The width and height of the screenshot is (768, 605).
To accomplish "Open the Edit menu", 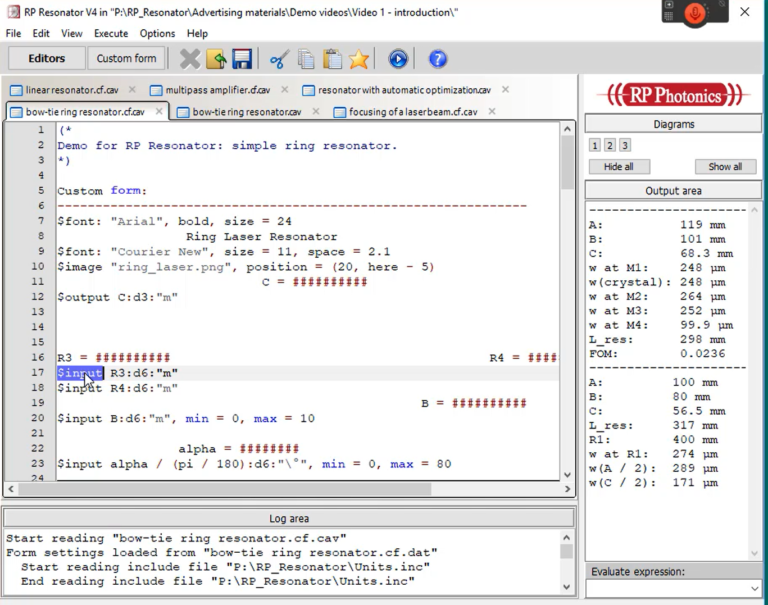I will click(x=41, y=33).
